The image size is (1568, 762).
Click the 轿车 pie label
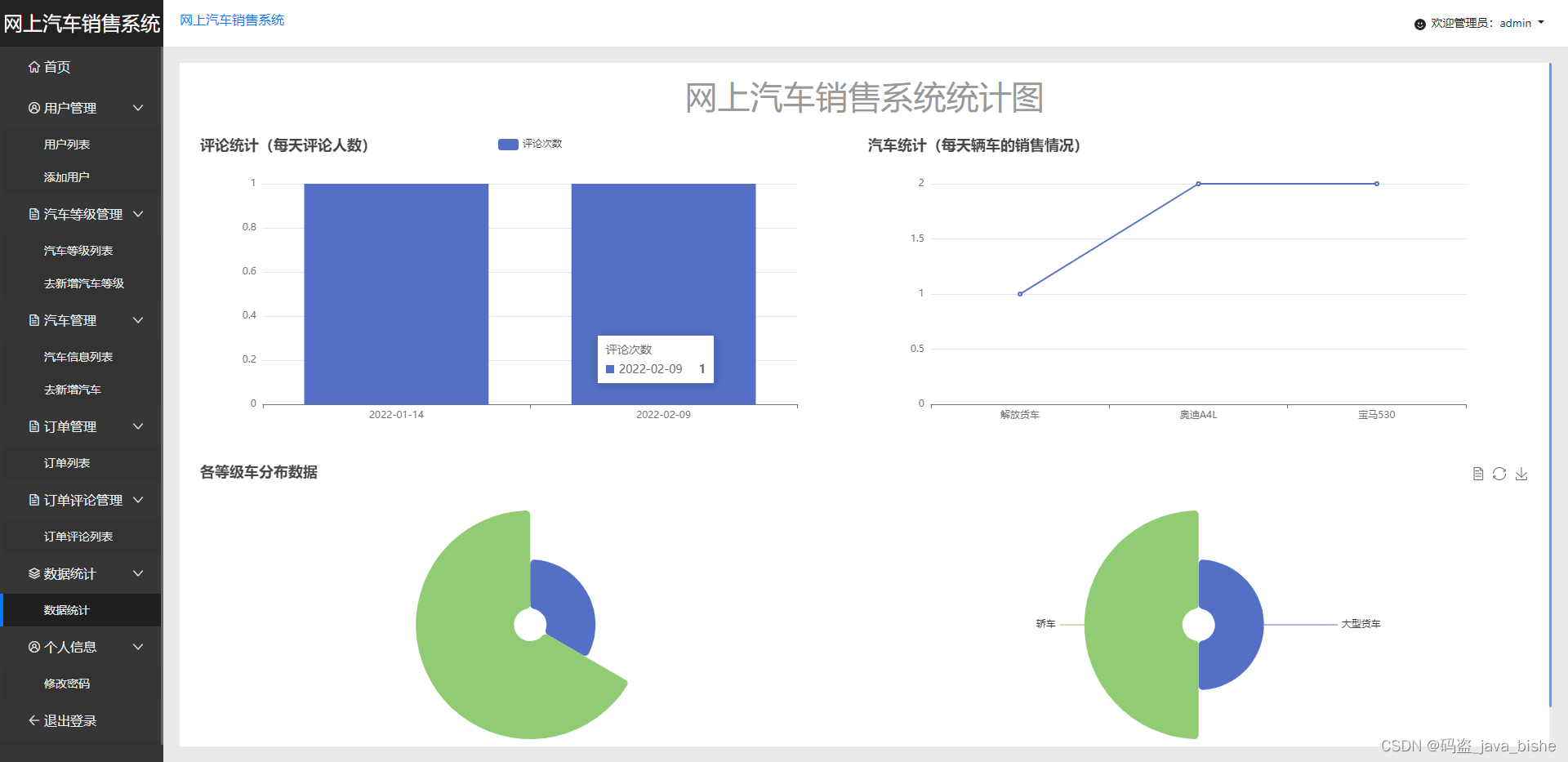point(1045,624)
